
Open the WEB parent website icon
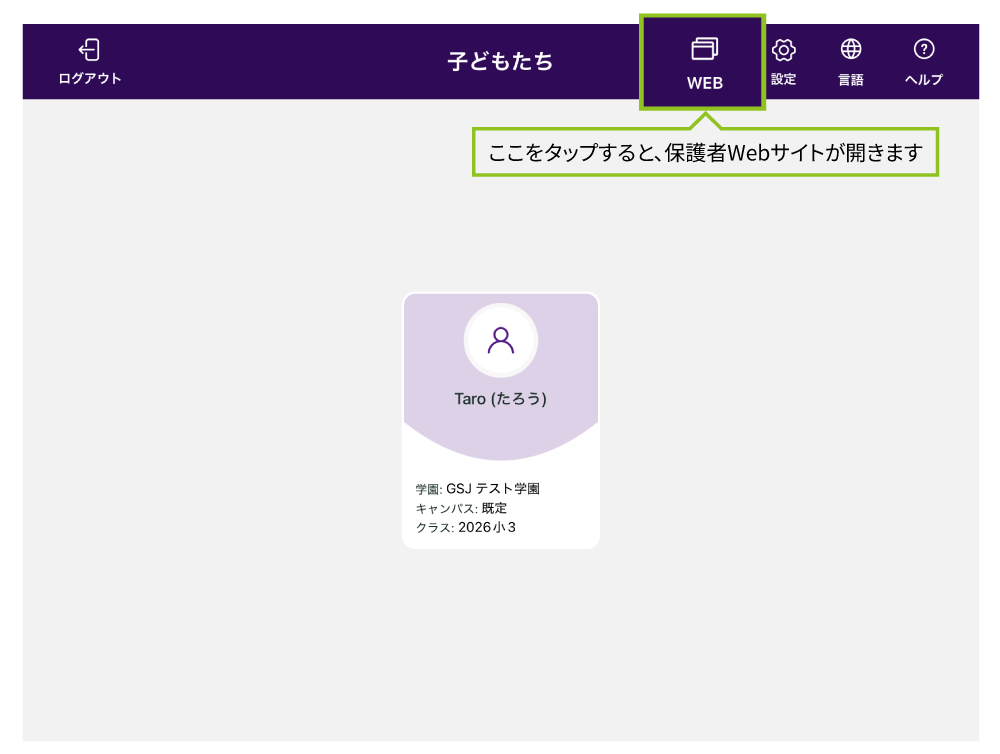[704, 48]
